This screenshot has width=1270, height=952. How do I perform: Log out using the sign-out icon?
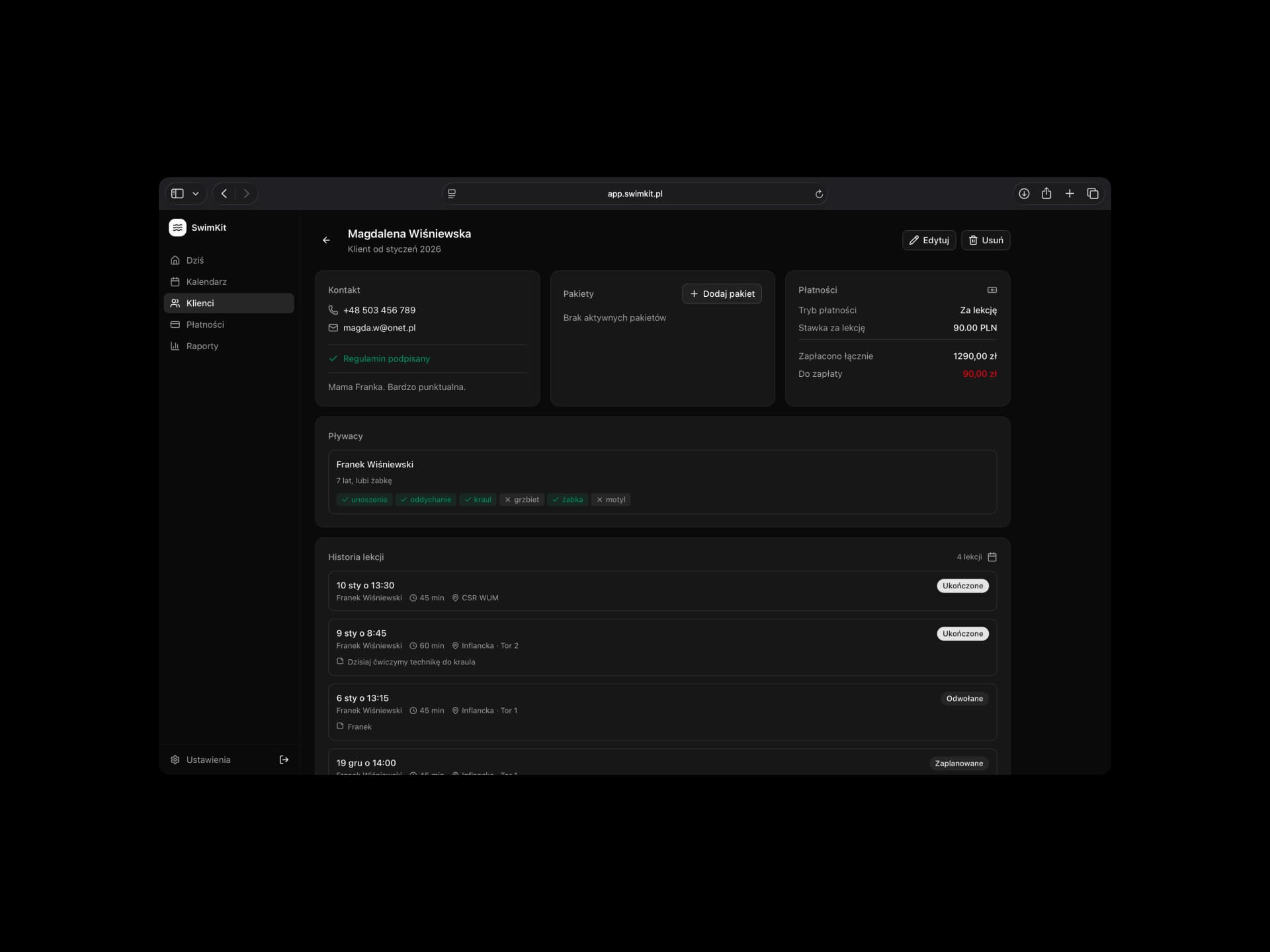(284, 760)
